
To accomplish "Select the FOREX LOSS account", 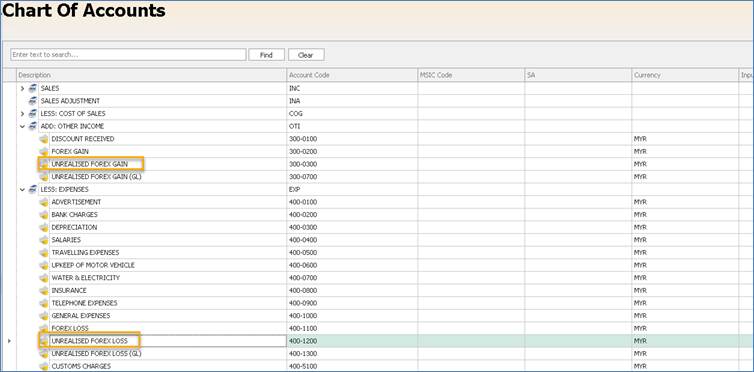I will pyautogui.click(x=70, y=328).
